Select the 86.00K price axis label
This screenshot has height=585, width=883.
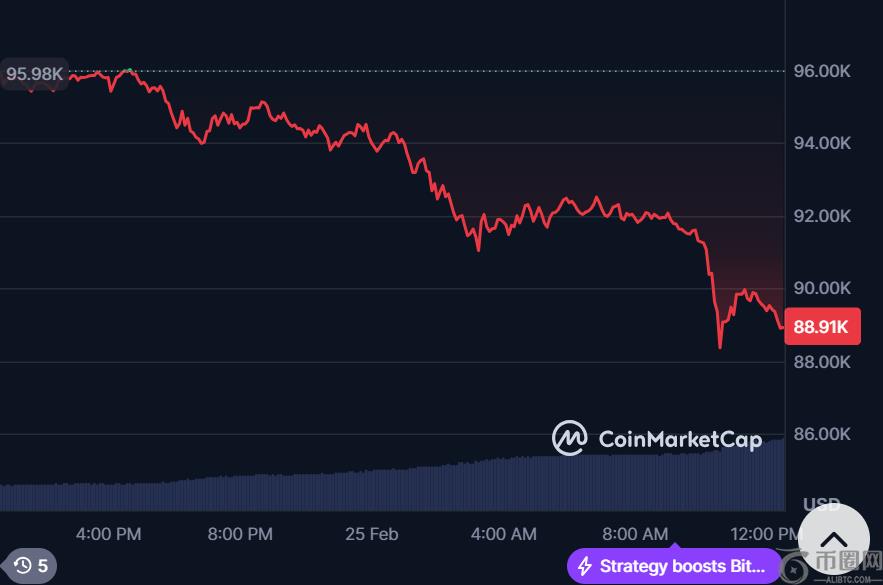(x=822, y=434)
